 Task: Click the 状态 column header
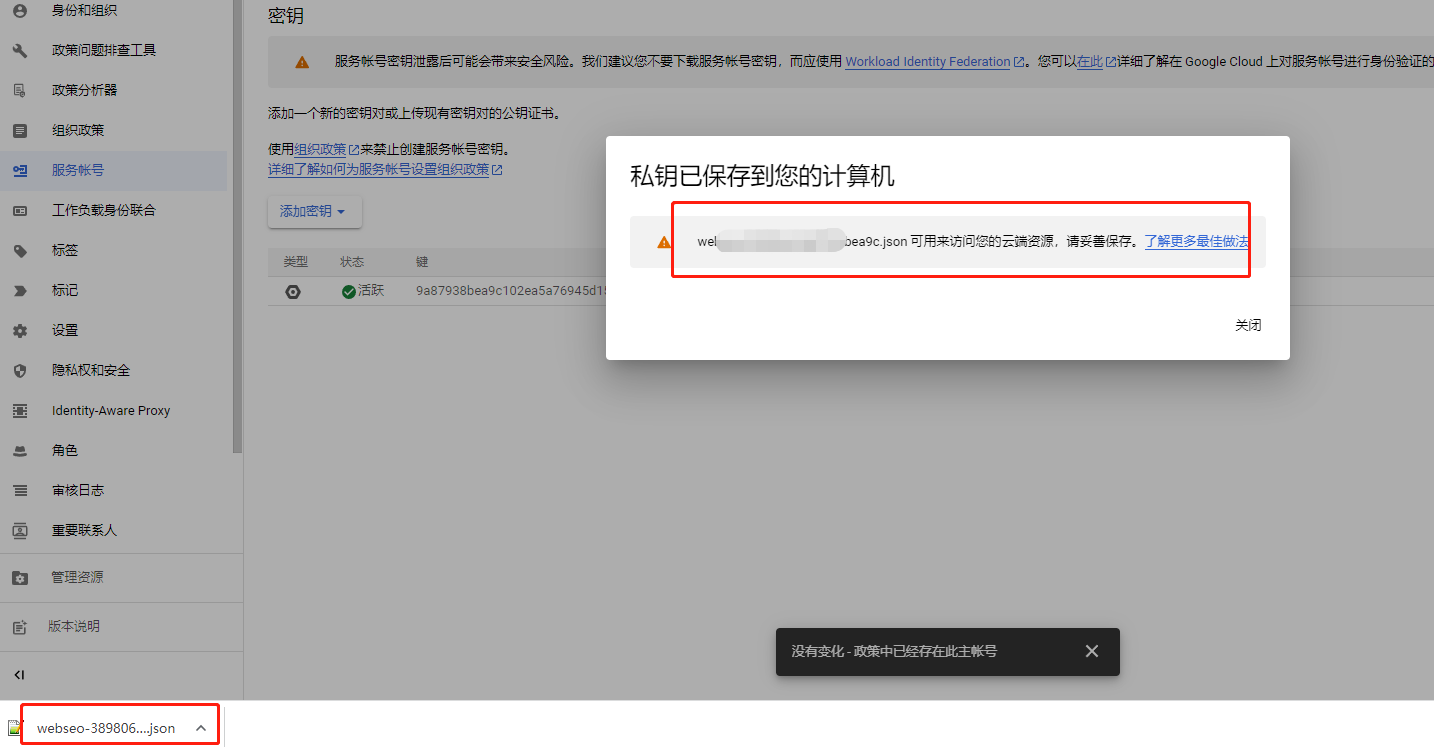352,262
